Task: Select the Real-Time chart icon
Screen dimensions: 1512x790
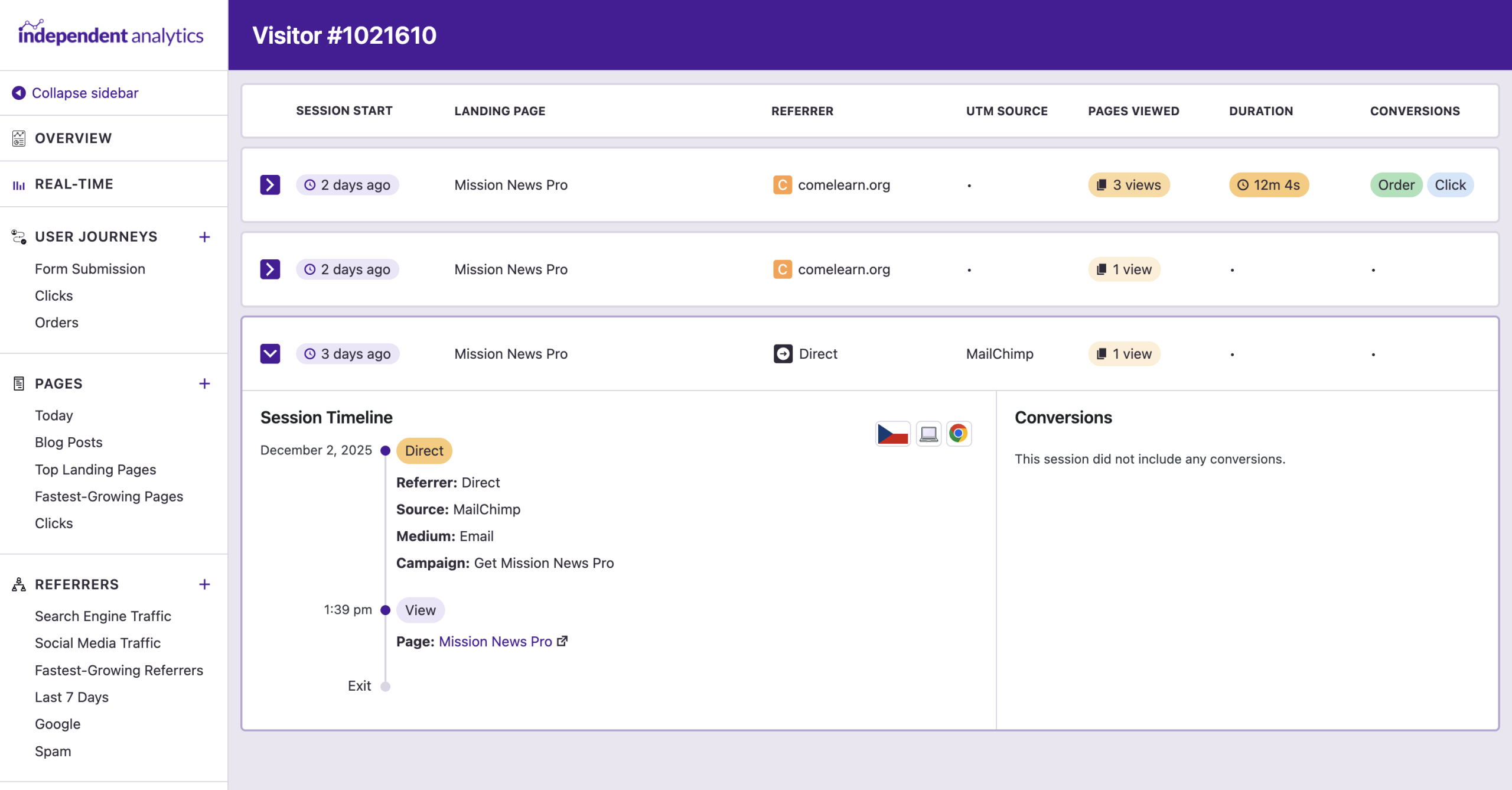Action: point(18,184)
